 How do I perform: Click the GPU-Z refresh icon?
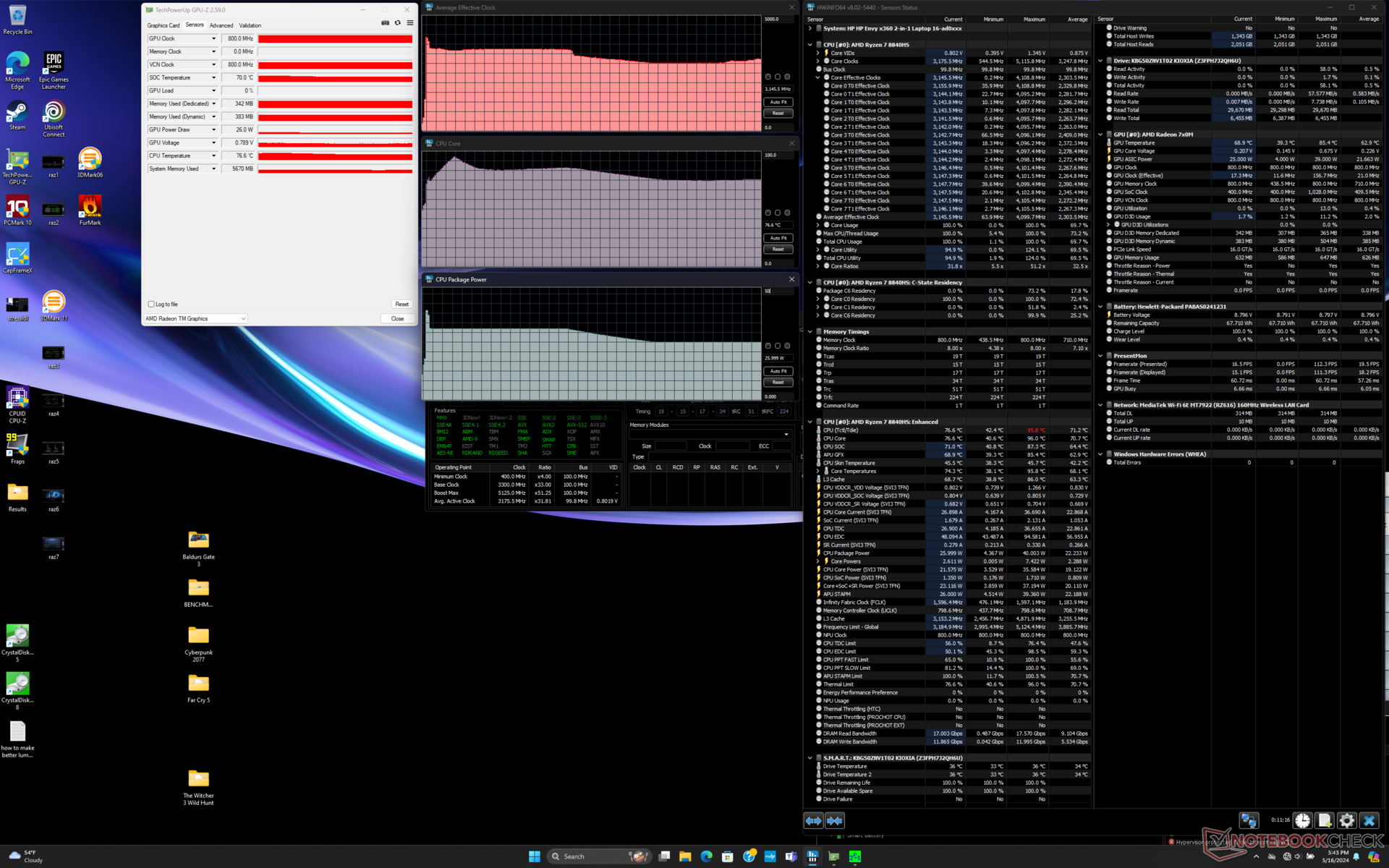(397, 23)
